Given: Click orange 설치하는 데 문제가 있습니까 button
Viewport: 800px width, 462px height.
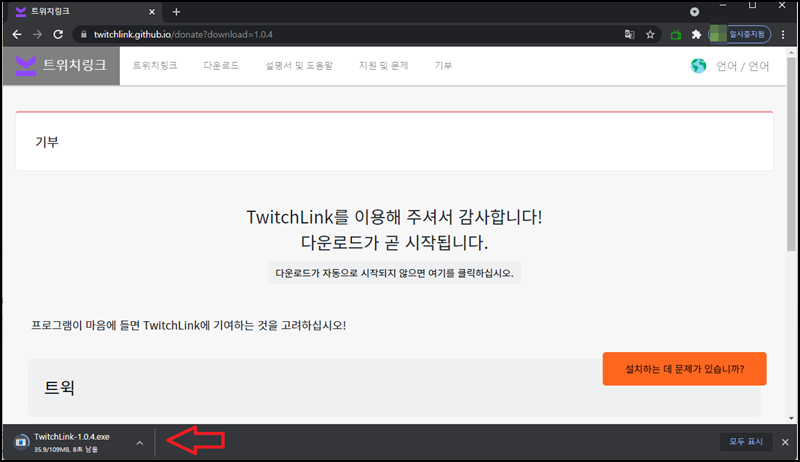Looking at the screenshot, I should point(684,369).
